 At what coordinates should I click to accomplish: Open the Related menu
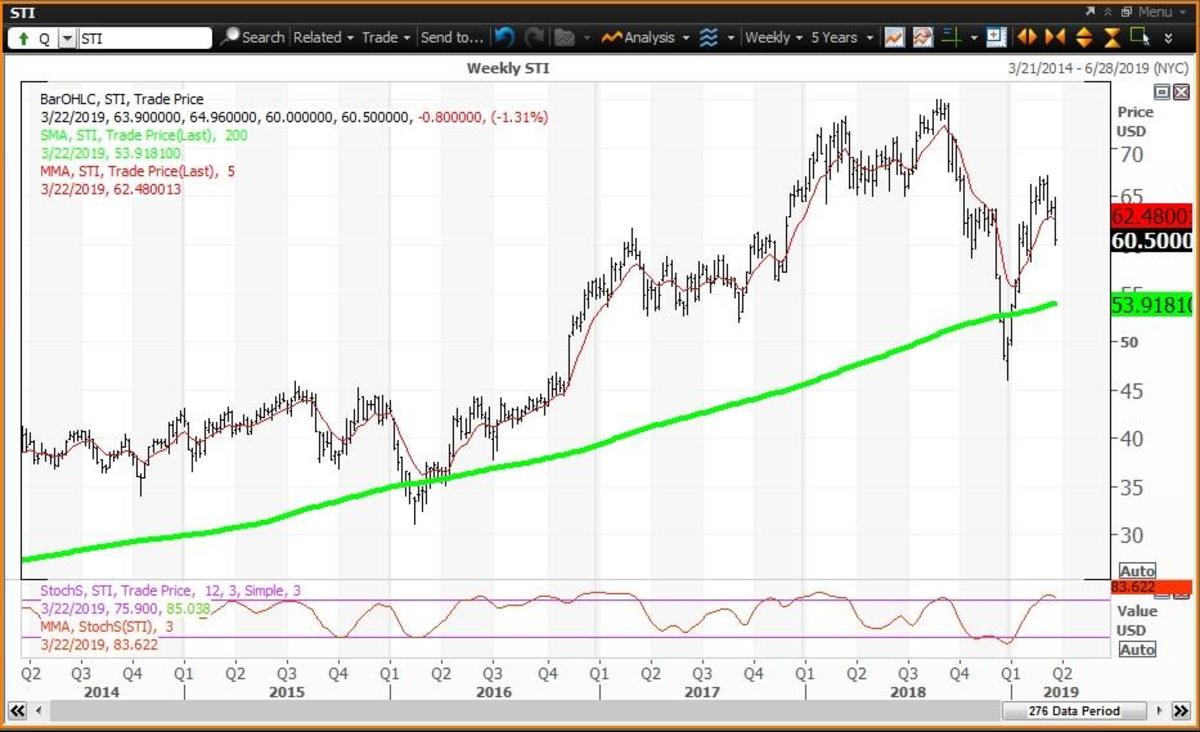[x=323, y=38]
